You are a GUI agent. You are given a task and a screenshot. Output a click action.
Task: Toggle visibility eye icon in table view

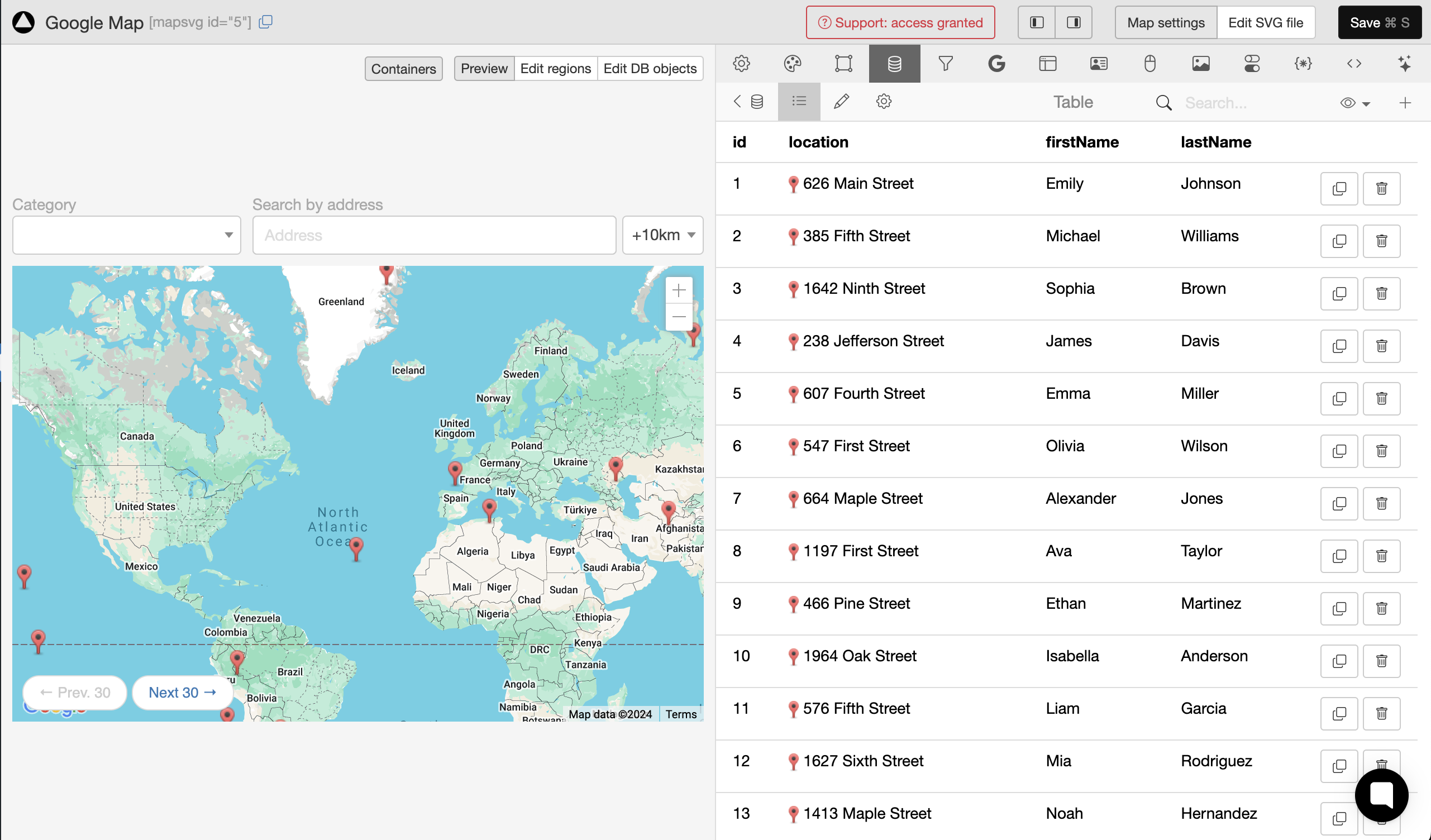pyautogui.click(x=1349, y=102)
